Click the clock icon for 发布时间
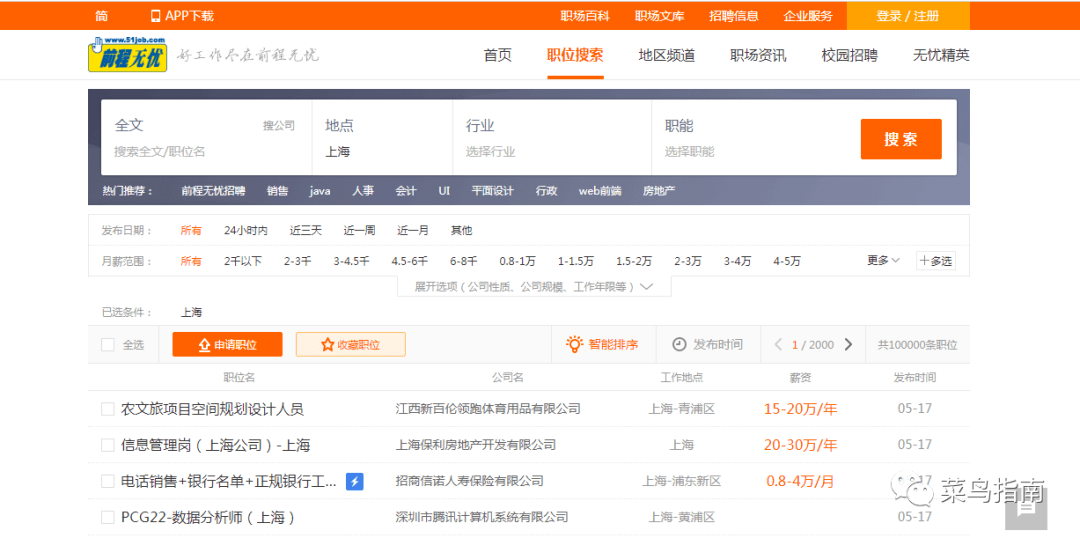The image size is (1080, 538). click(679, 344)
